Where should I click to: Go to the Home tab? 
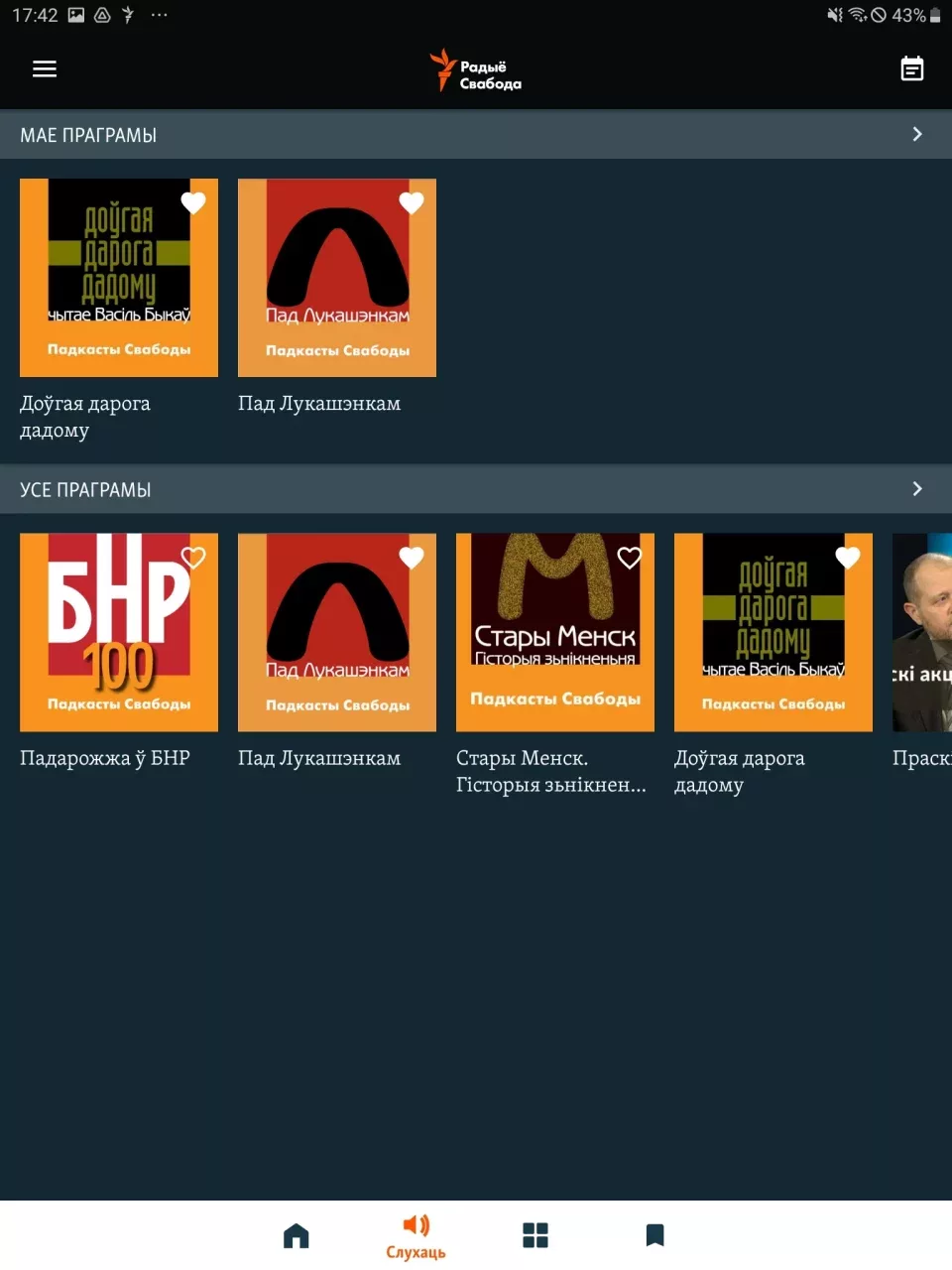[x=296, y=1235]
